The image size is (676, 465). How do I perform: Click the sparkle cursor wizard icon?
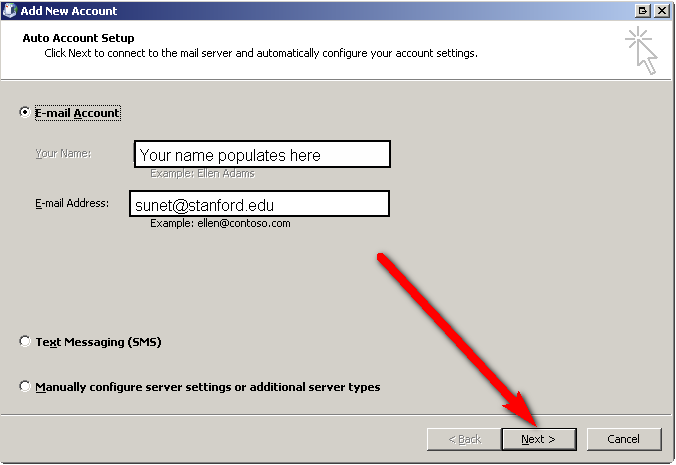pos(641,49)
